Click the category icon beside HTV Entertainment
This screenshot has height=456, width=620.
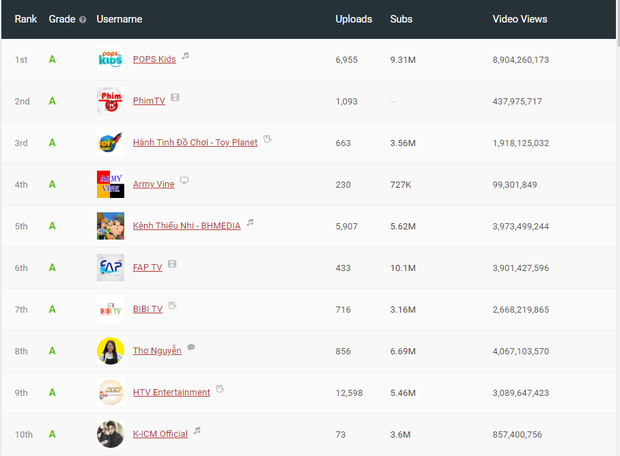click(220, 389)
